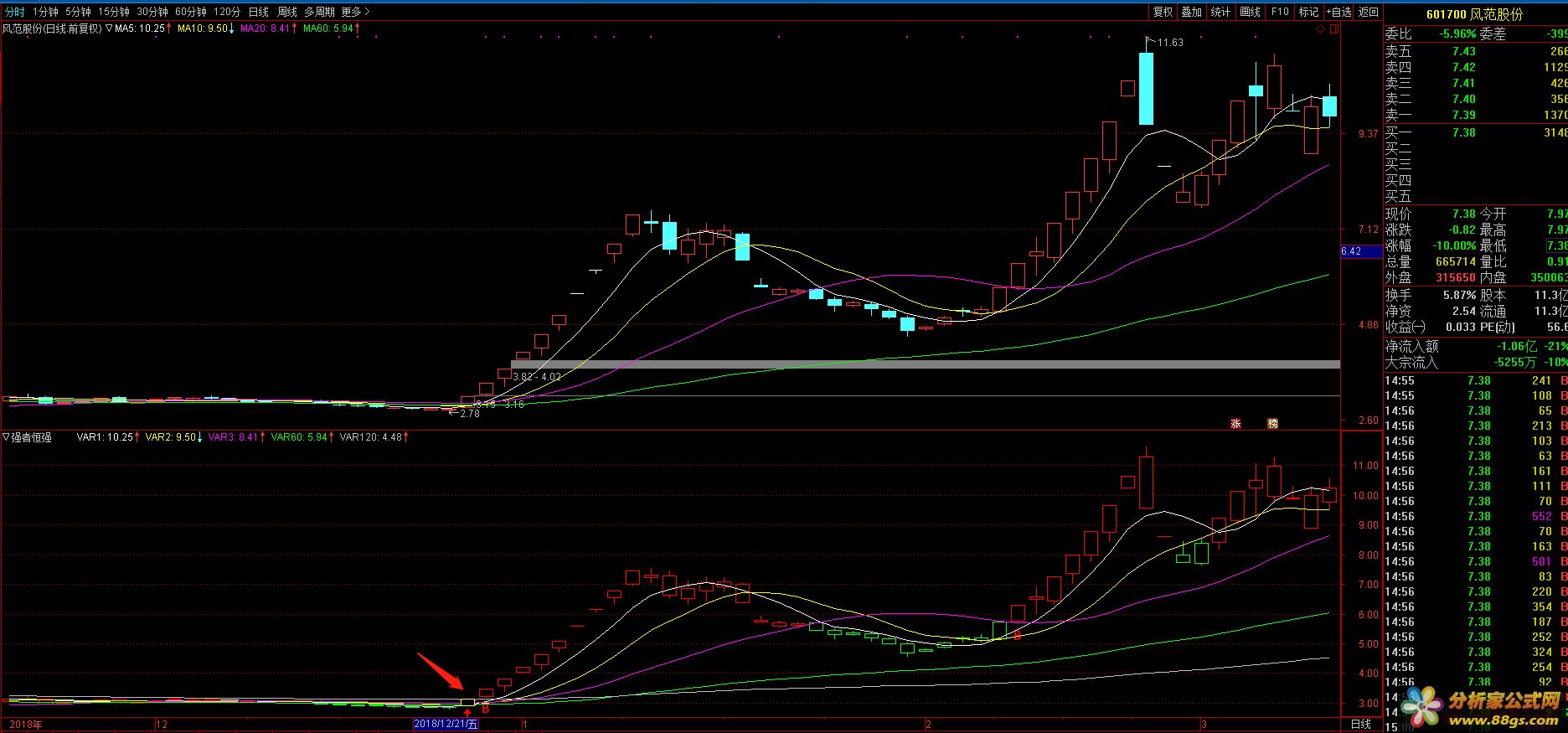This screenshot has width=1568, height=733.
Task: Click the 涨幅 -10.00% value
Action: click(1452, 245)
